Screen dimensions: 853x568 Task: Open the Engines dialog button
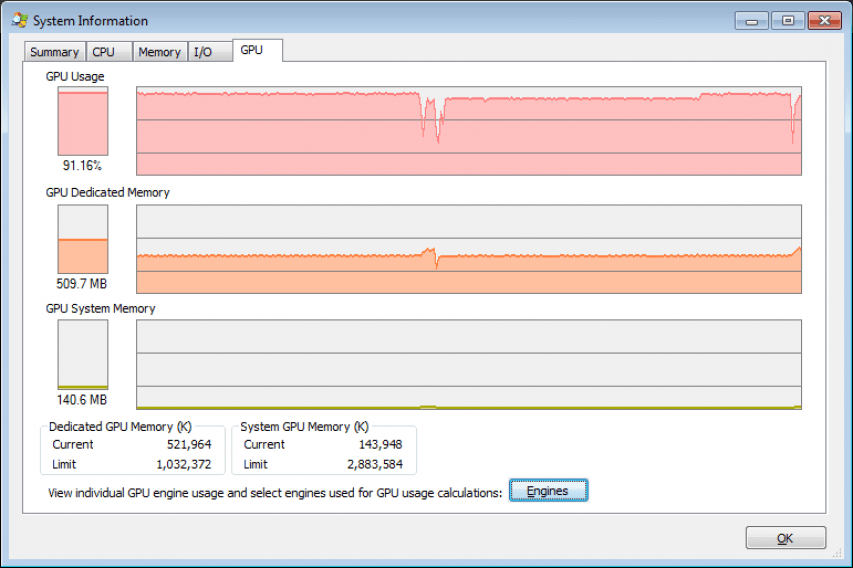coord(548,491)
